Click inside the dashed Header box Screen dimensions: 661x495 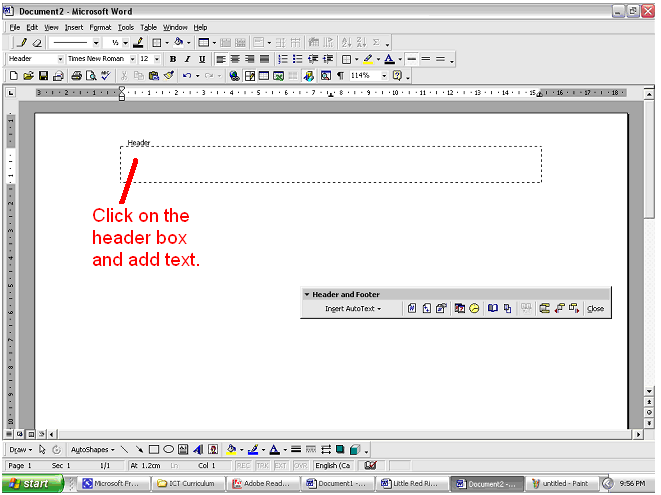331,164
